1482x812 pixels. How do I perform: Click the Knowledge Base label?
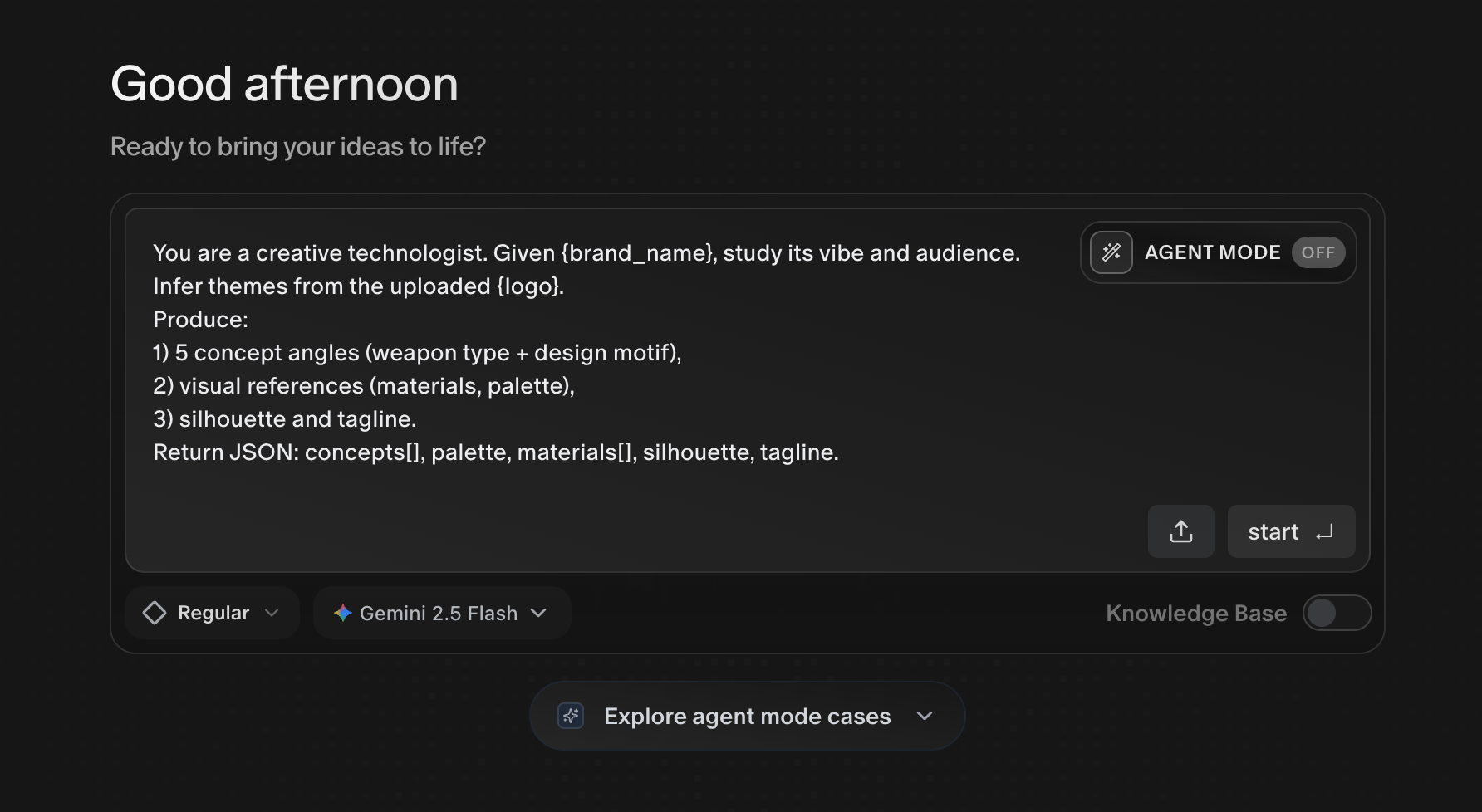1195,613
